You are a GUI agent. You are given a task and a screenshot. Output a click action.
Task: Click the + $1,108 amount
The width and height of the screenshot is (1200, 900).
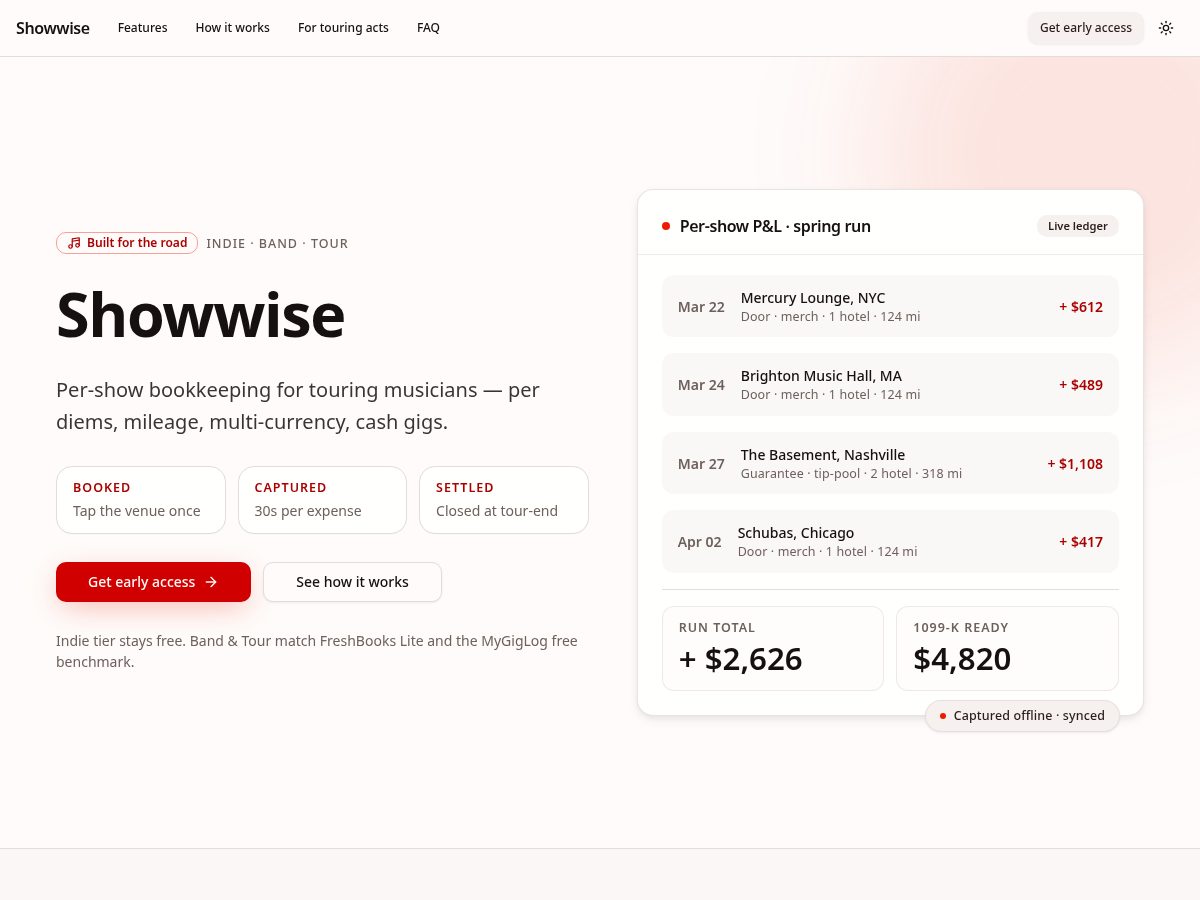(1075, 464)
